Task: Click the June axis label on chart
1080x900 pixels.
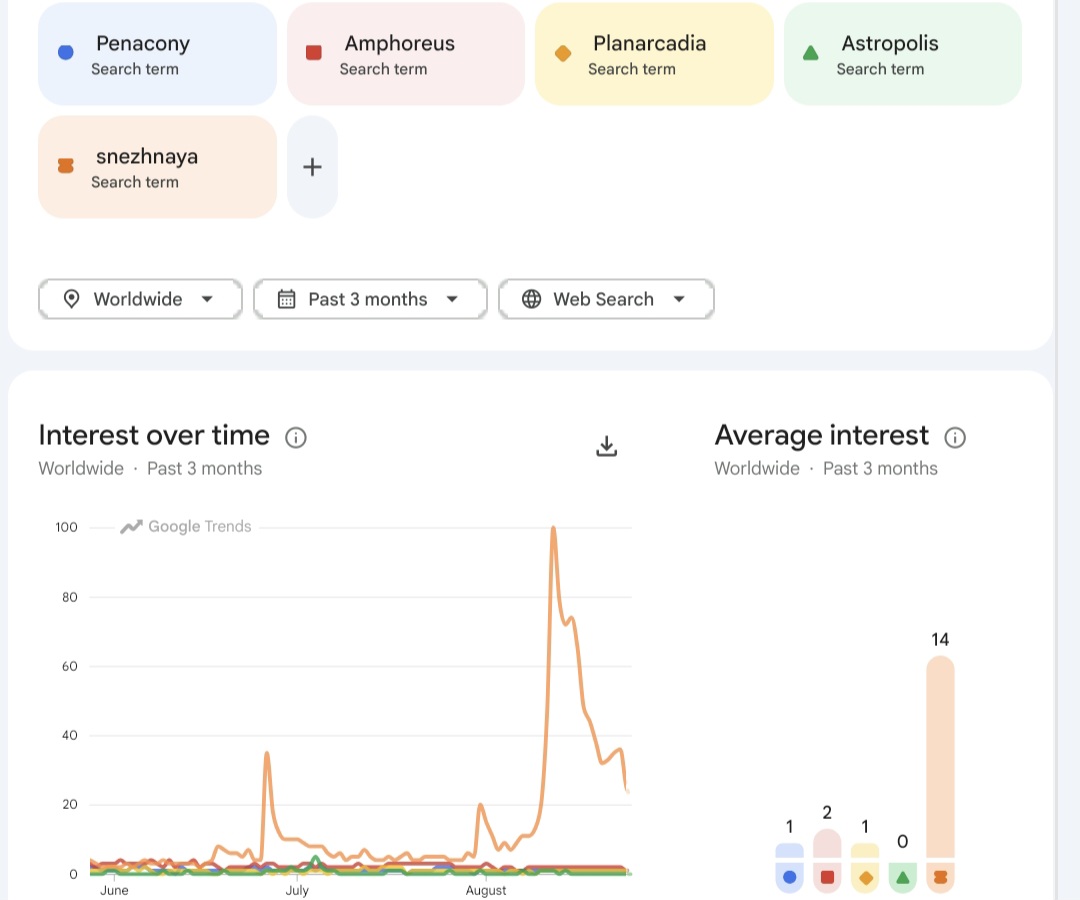Action: [x=114, y=890]
